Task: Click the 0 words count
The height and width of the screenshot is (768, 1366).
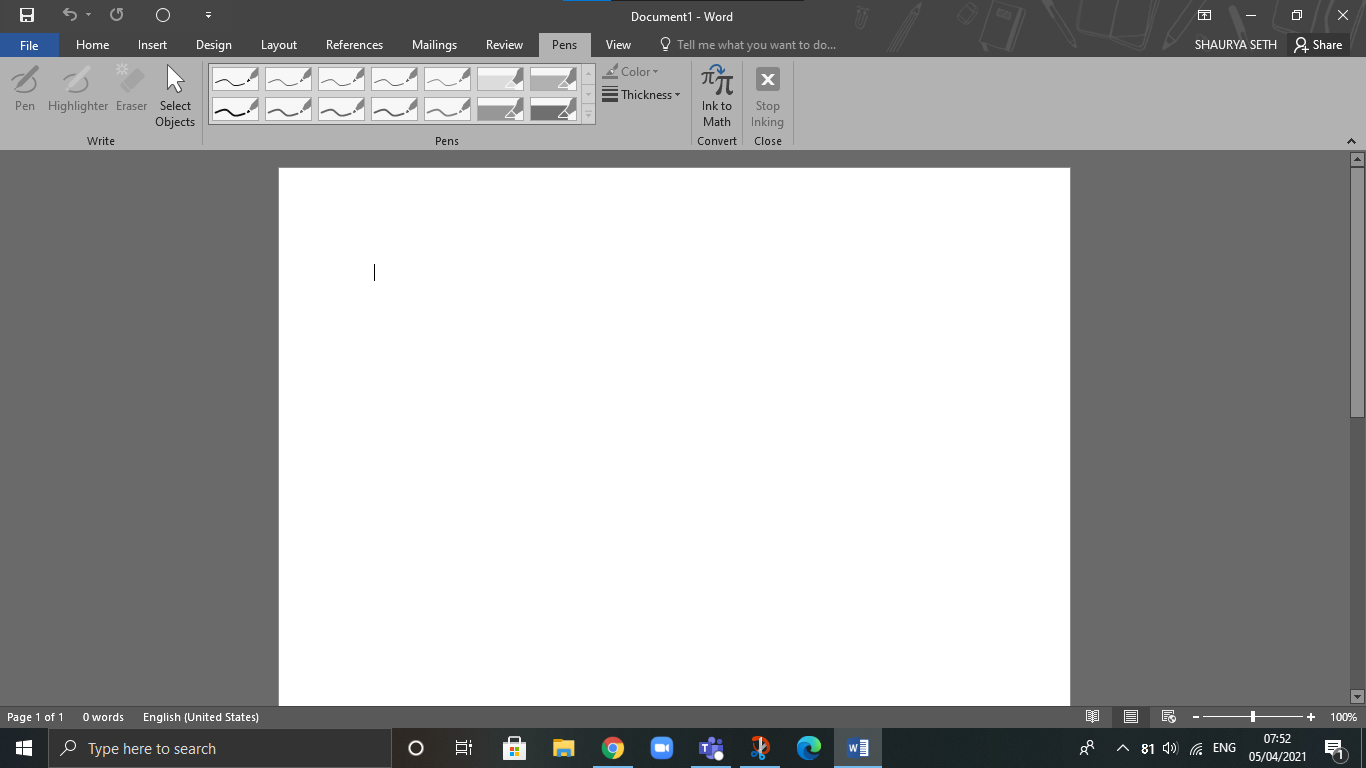Action: point(103,717)
